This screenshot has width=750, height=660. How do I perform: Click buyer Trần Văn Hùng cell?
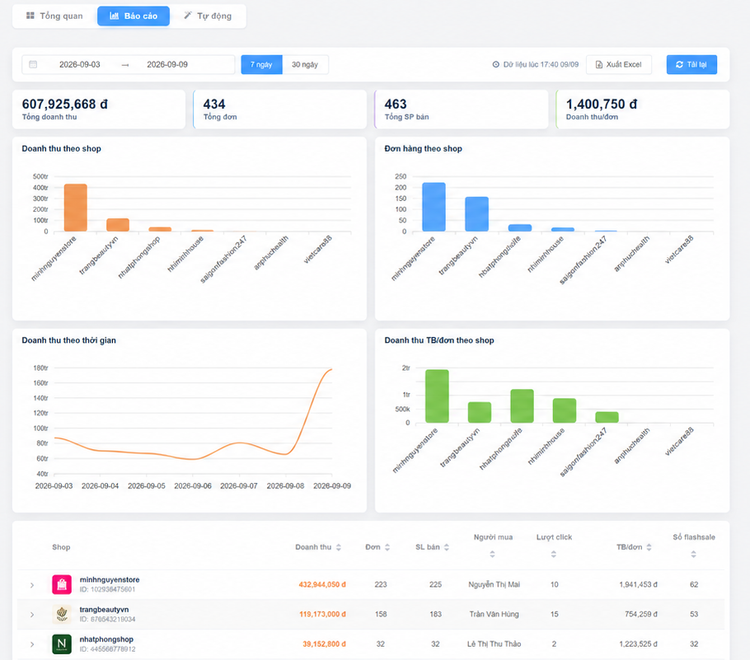[x=494, y=614]
